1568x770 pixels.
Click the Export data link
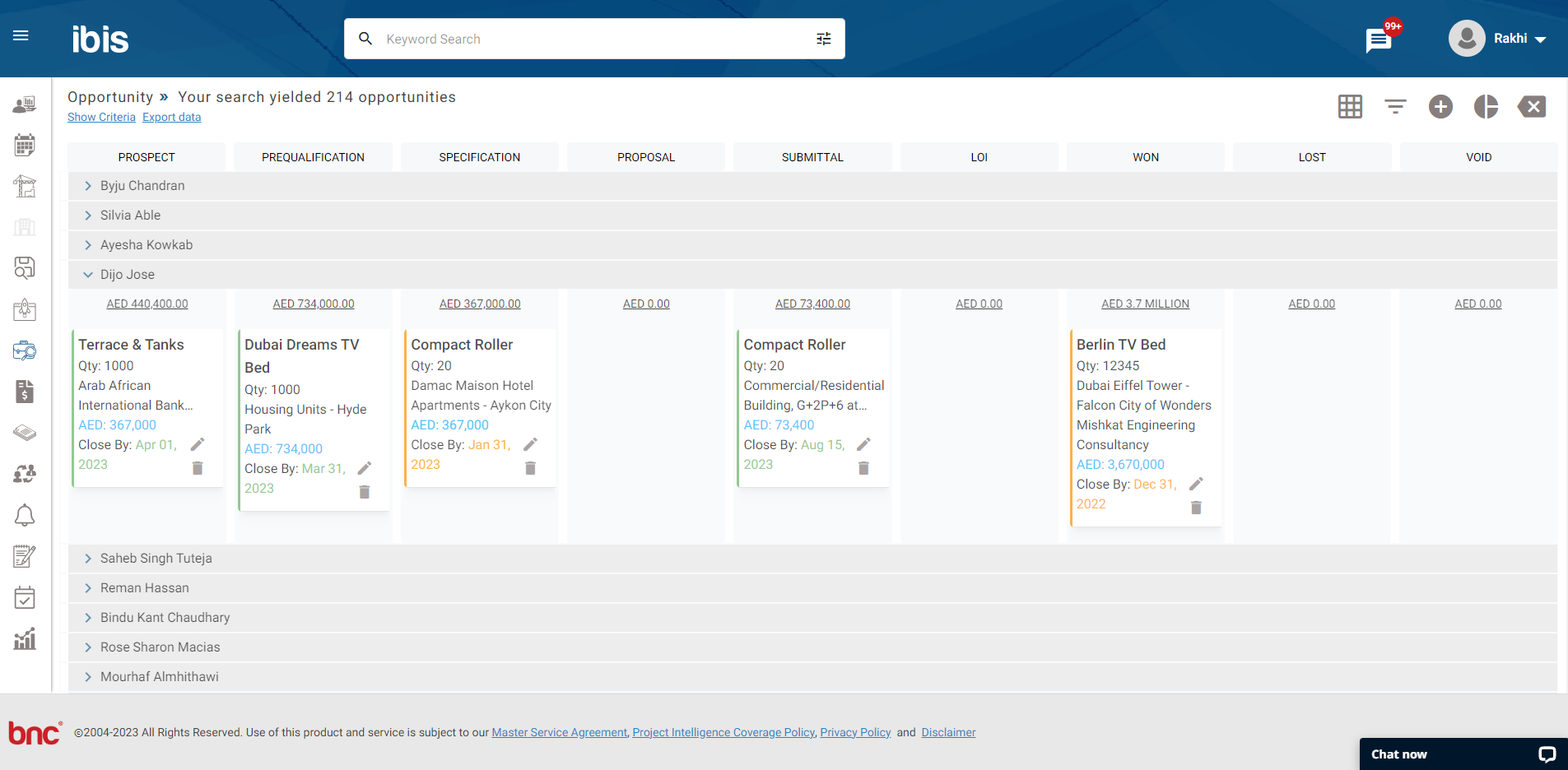tap(171, 117)
